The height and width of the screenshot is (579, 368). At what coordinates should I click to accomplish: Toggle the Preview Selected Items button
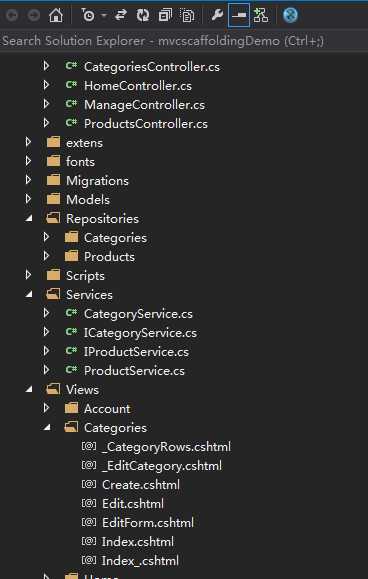point(239,16)
